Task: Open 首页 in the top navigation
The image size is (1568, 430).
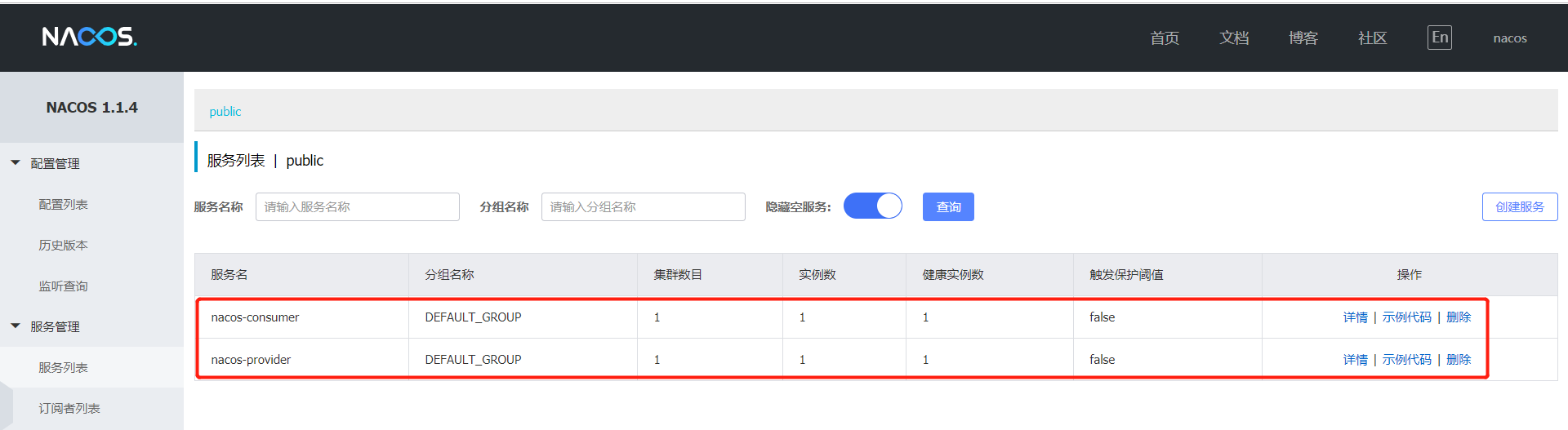Action: (x=1165, y=38)
